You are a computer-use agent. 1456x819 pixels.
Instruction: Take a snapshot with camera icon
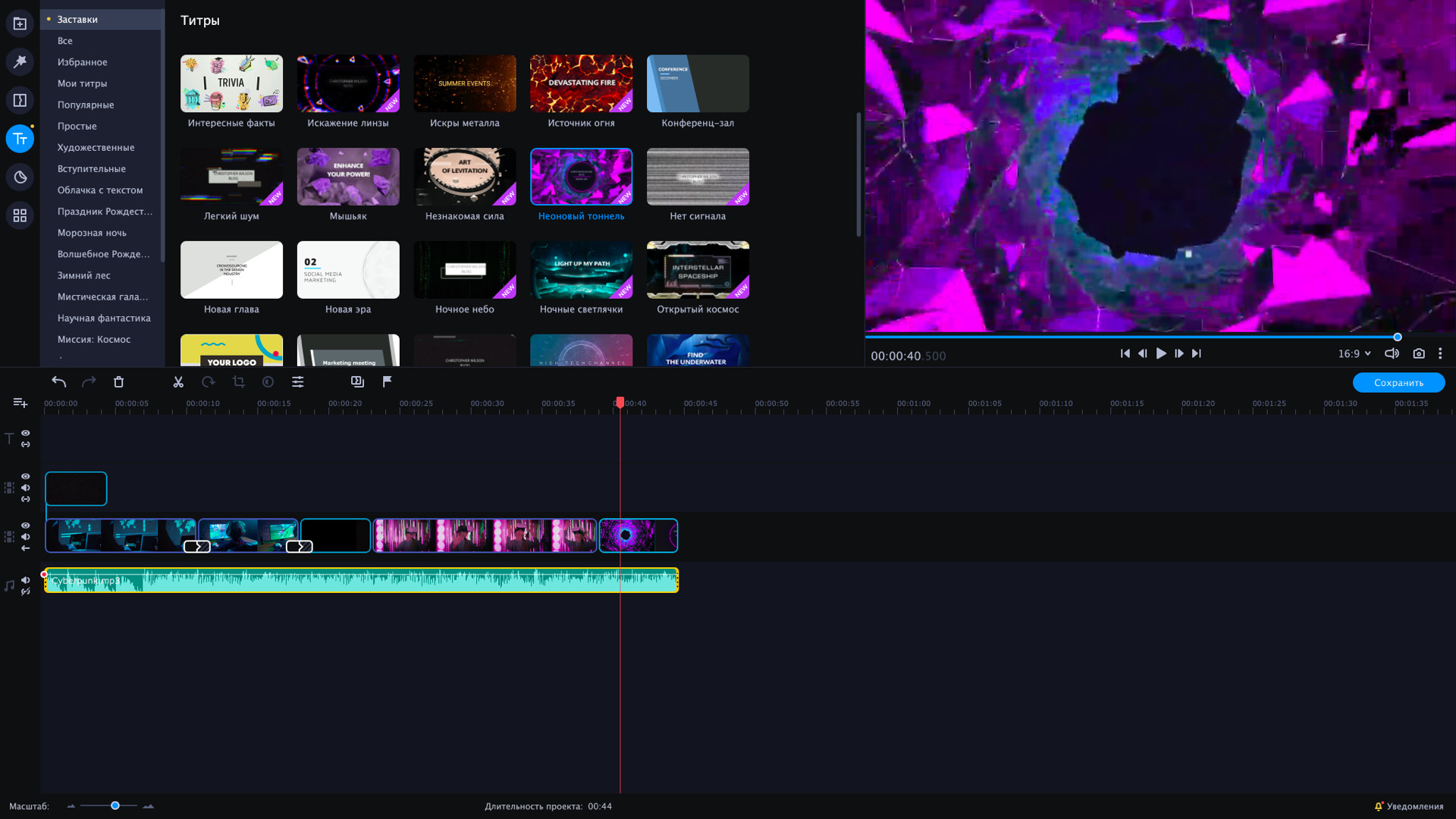pos(1419,353)
